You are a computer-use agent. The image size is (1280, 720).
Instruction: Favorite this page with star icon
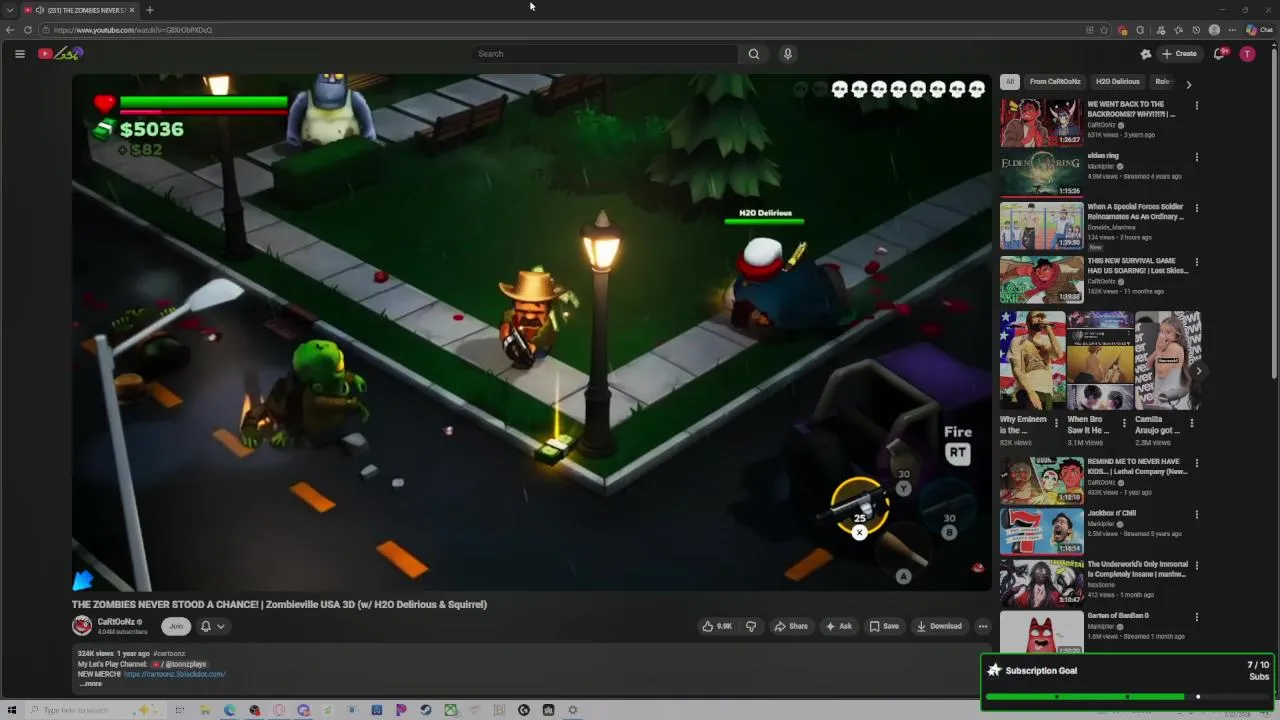1104,30
